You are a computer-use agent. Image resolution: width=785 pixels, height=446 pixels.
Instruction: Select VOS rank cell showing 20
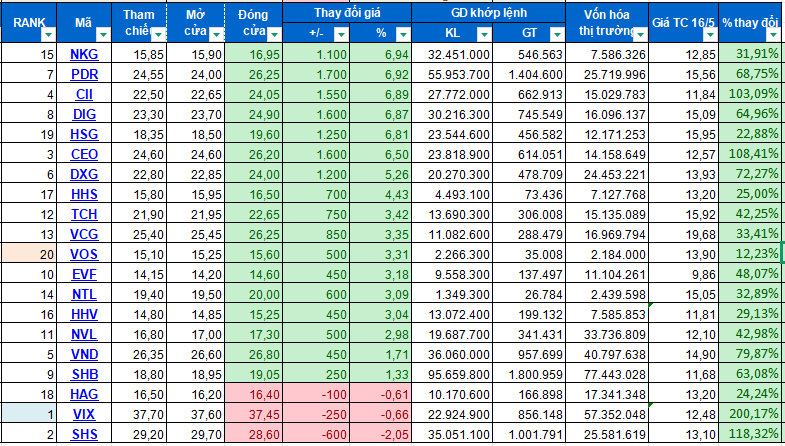tap(29, 254)
